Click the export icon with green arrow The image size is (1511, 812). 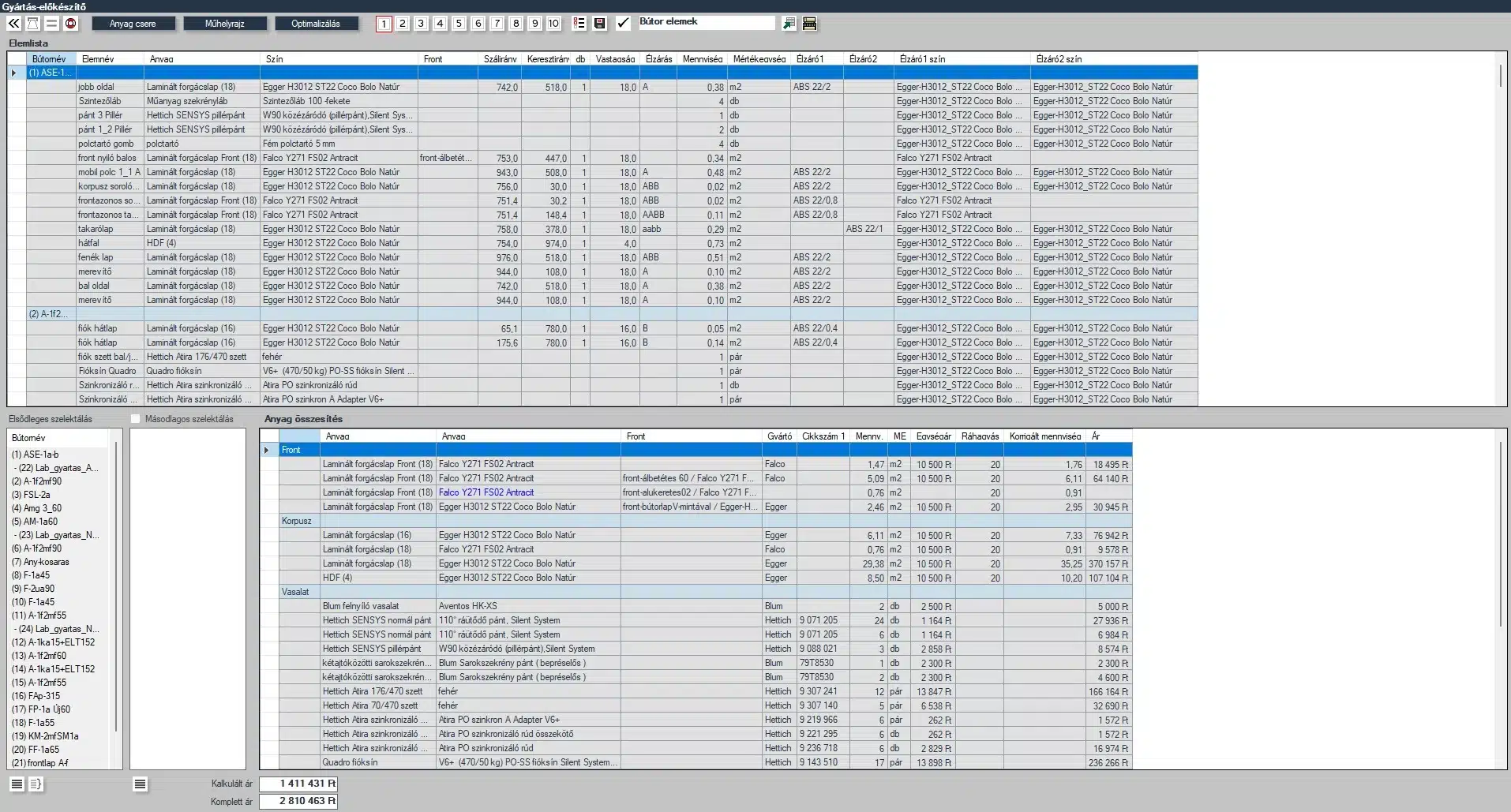click(789, 24)
